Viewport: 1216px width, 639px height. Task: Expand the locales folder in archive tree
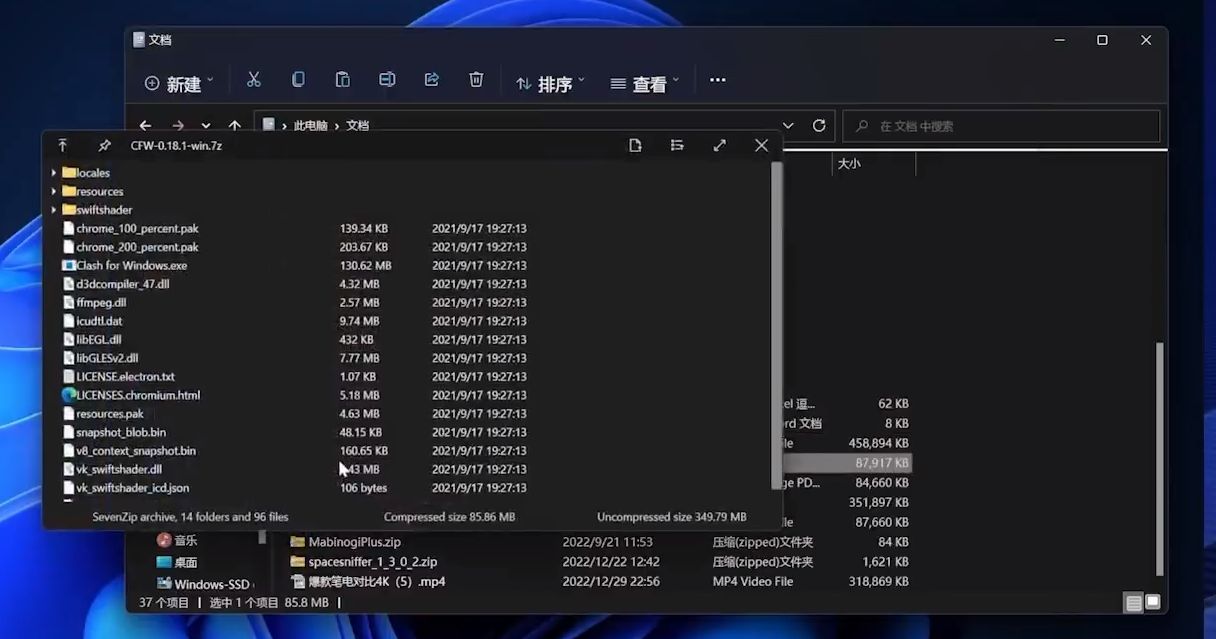point(54,173)
